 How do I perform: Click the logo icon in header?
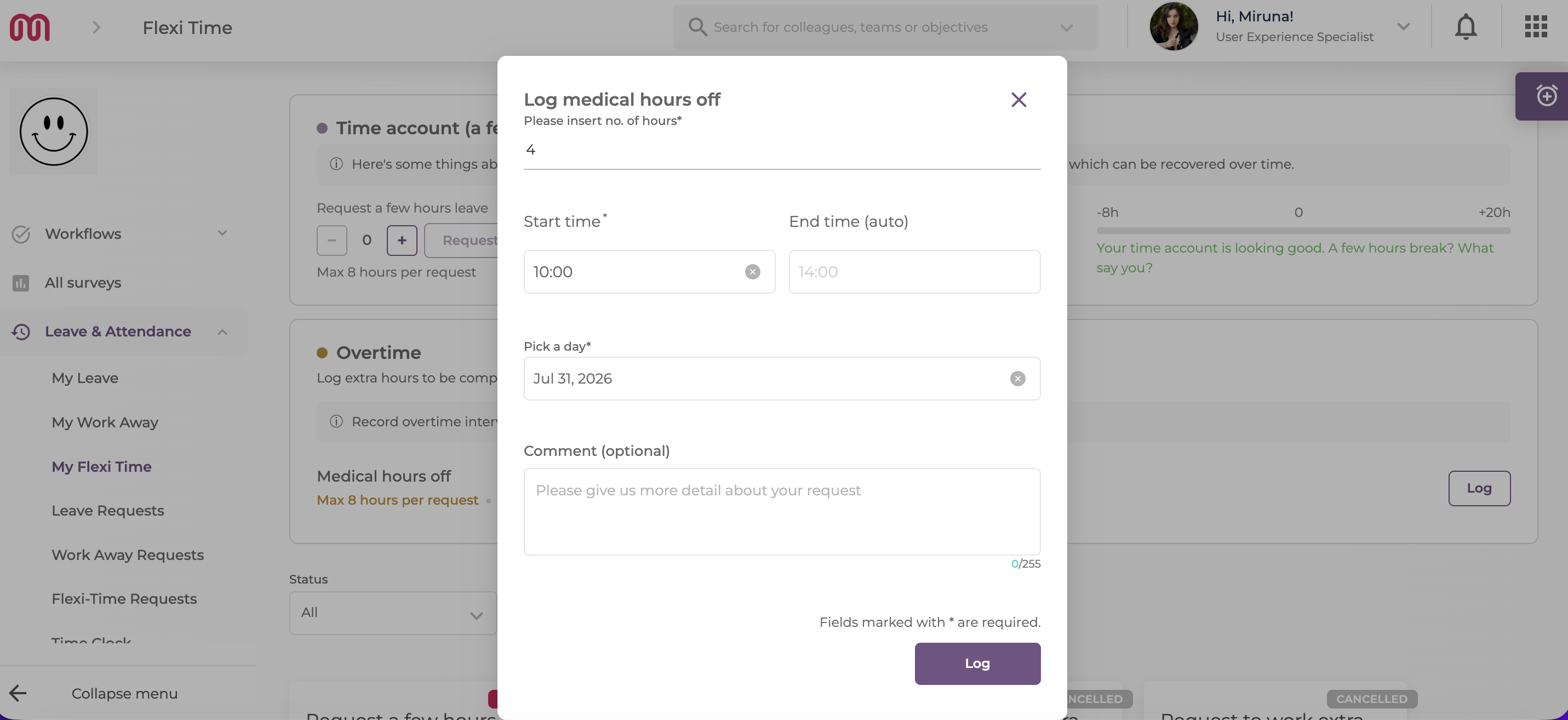[29, 27]
